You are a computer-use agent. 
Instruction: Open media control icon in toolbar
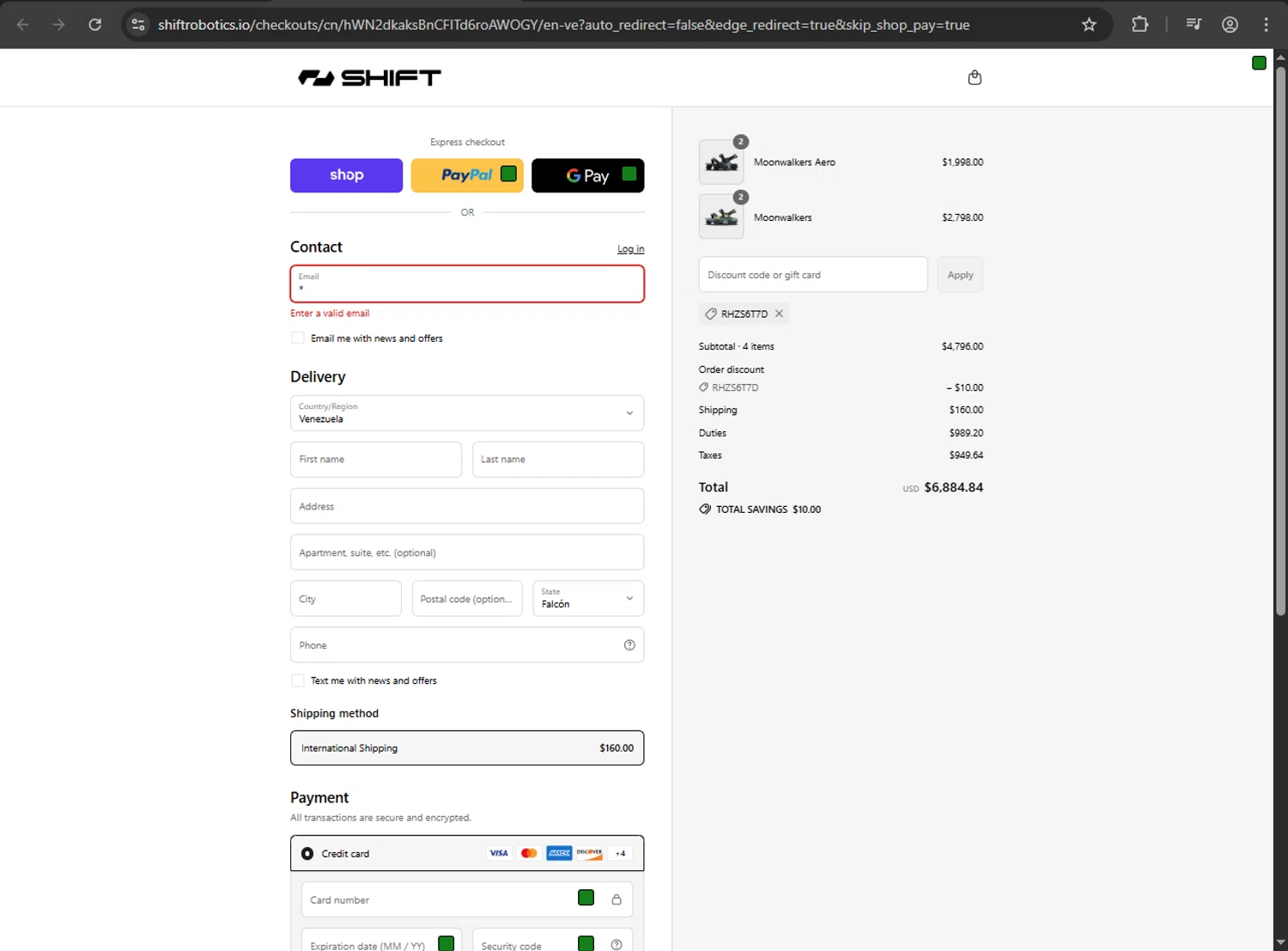pyautogui.click(x=1194, y=24)
